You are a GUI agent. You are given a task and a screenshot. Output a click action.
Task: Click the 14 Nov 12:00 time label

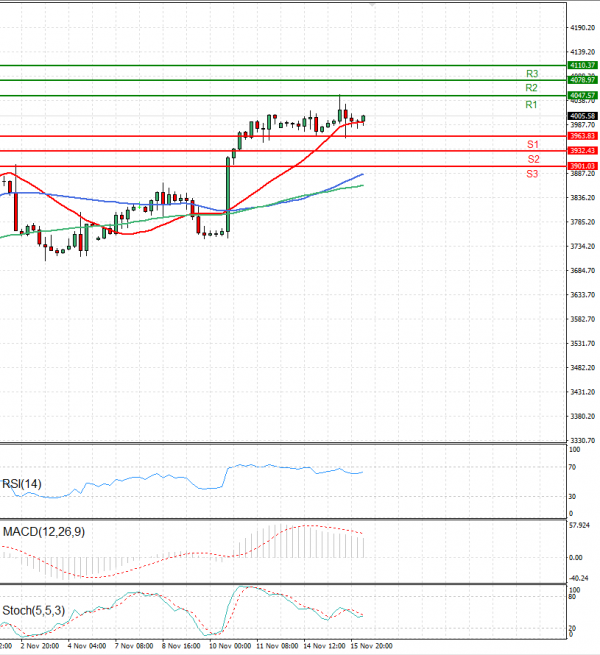point(324,646)
